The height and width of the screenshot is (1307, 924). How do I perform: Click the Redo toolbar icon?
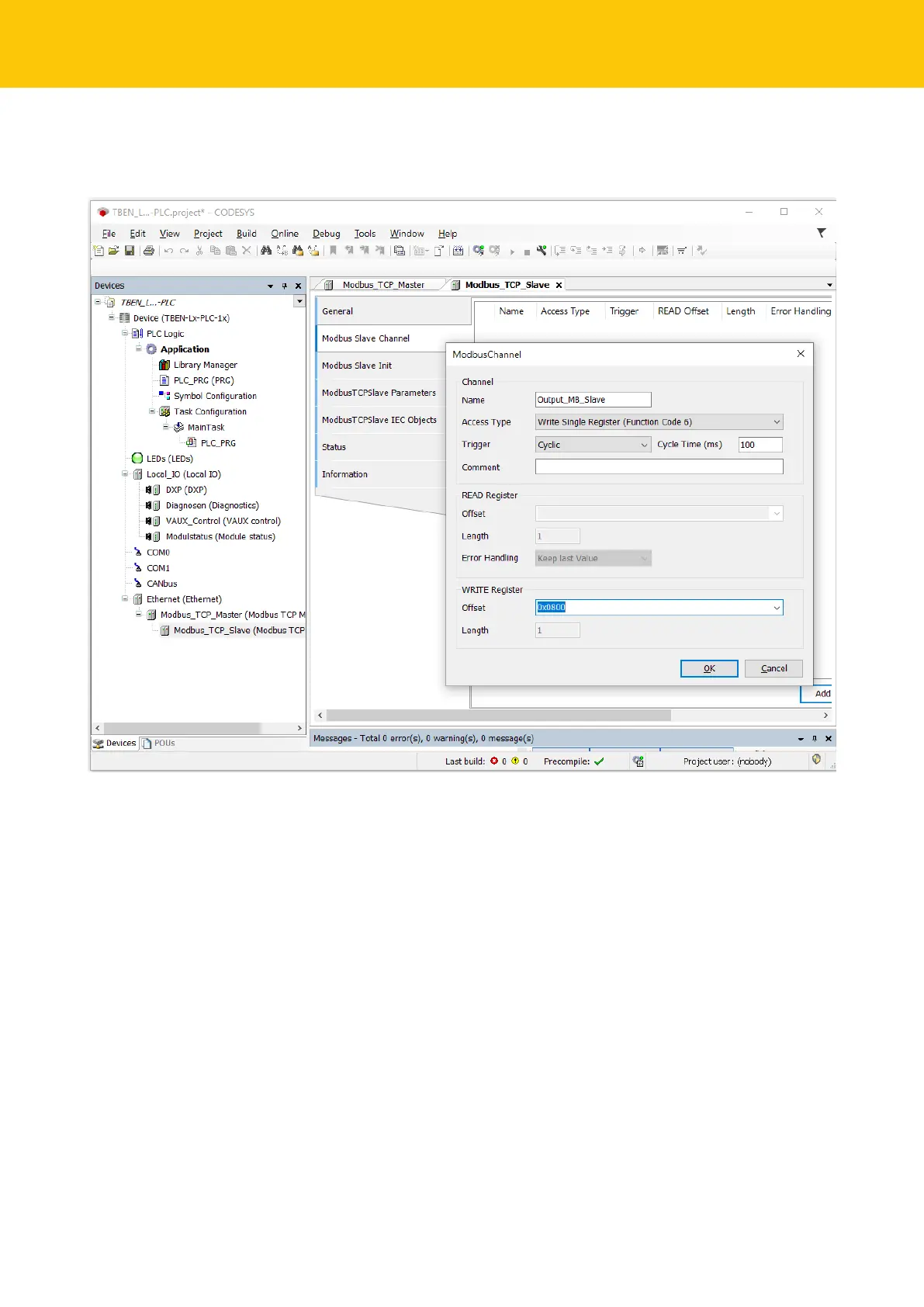click(184, 251)
